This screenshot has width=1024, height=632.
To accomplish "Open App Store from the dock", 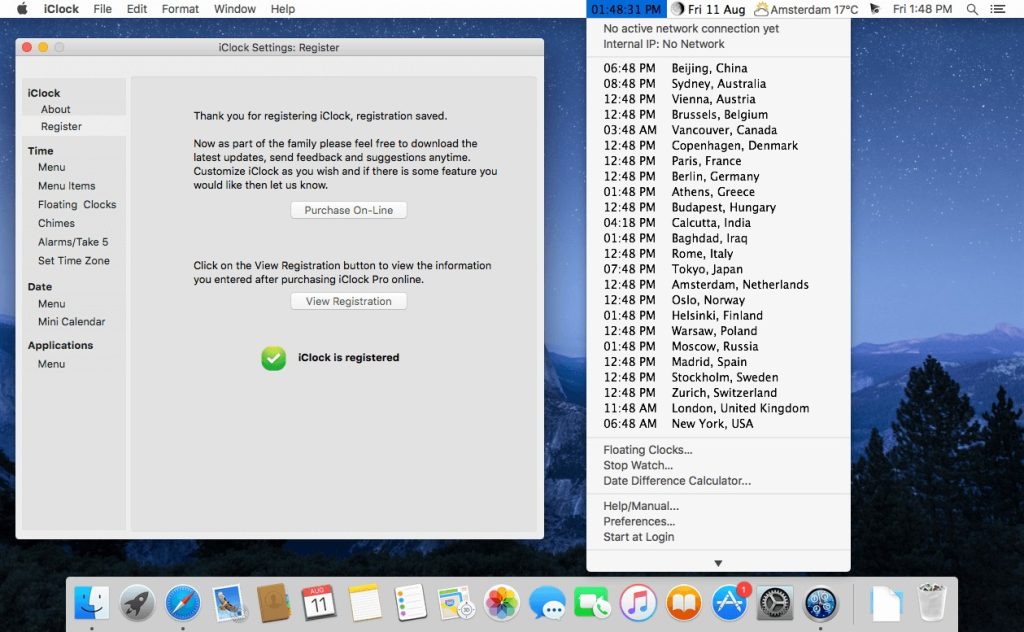I will coord(730,603).
